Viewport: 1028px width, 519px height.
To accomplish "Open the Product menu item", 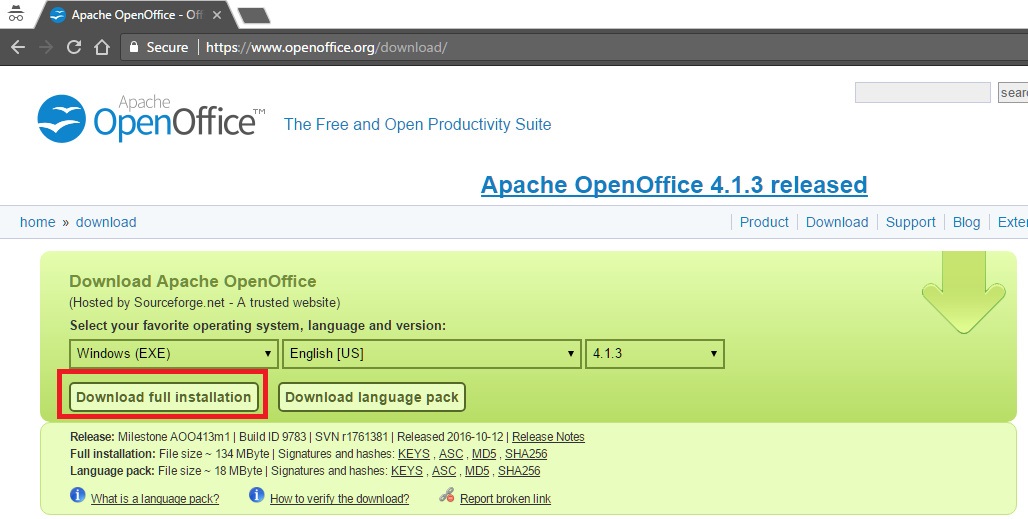I will (764, 222).
